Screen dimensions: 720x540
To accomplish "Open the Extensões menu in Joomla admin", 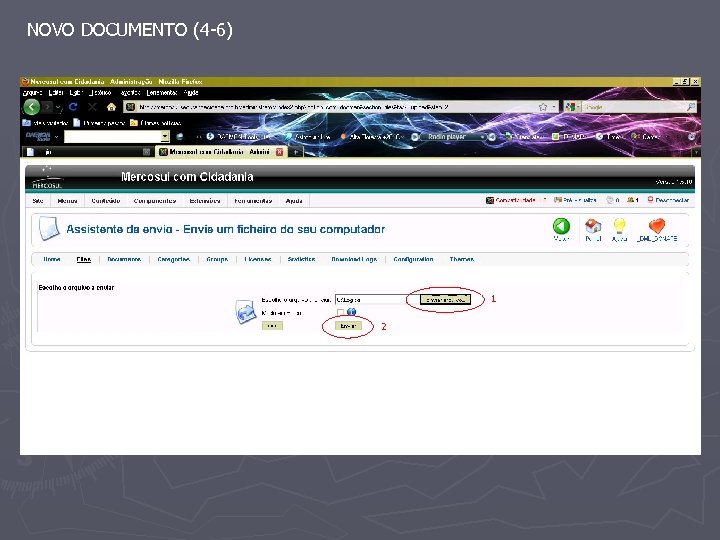I will click(x=205, y=201).
